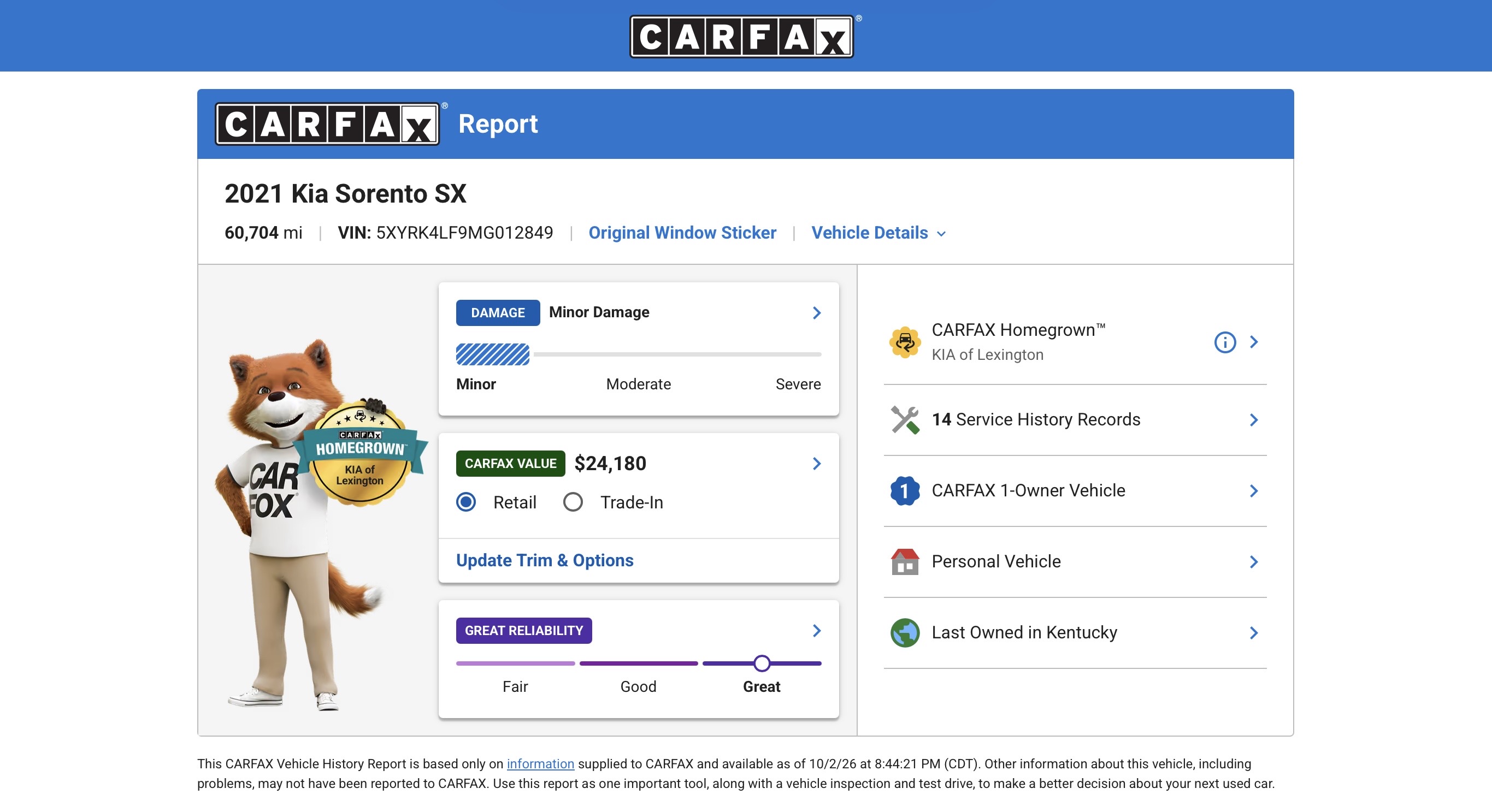Click Update Trim & Options link
Viewport: 1492px width, 812px height.
point(545,560)
